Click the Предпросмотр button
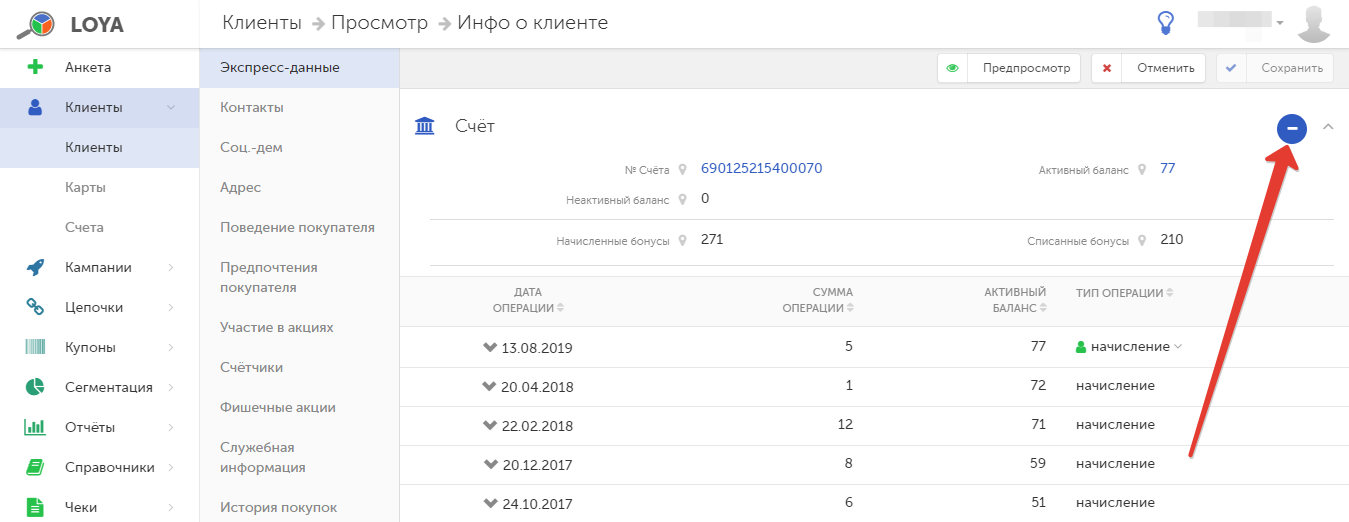Screen dimensions: 1349x522 pos(1009,68)
